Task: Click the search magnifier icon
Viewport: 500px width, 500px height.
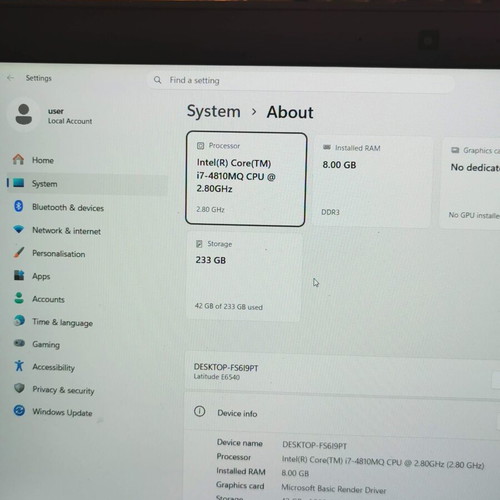Action: coord(157,80)
